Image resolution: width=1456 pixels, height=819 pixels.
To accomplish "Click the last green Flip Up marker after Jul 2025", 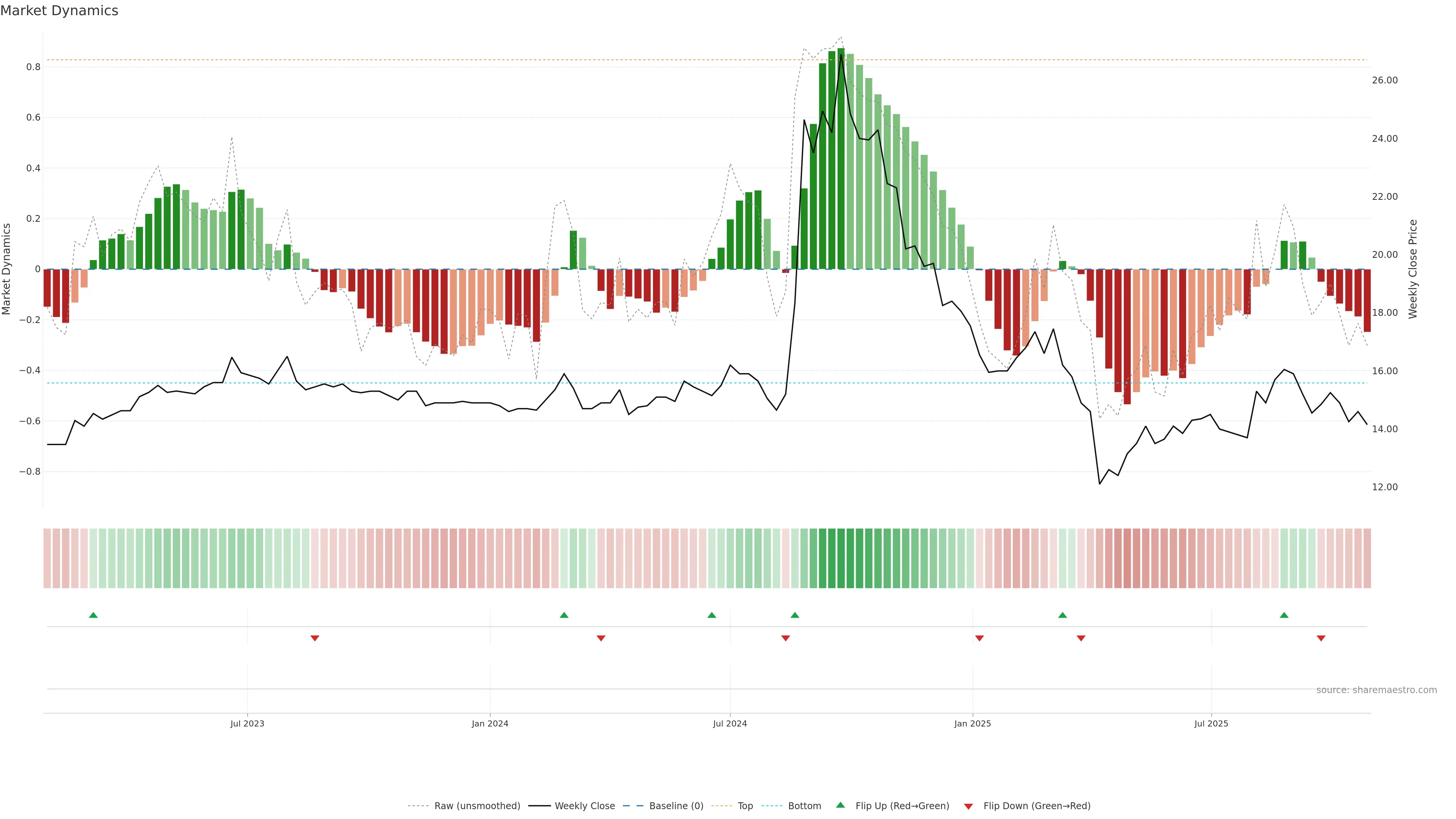I will click(1283, 615).
